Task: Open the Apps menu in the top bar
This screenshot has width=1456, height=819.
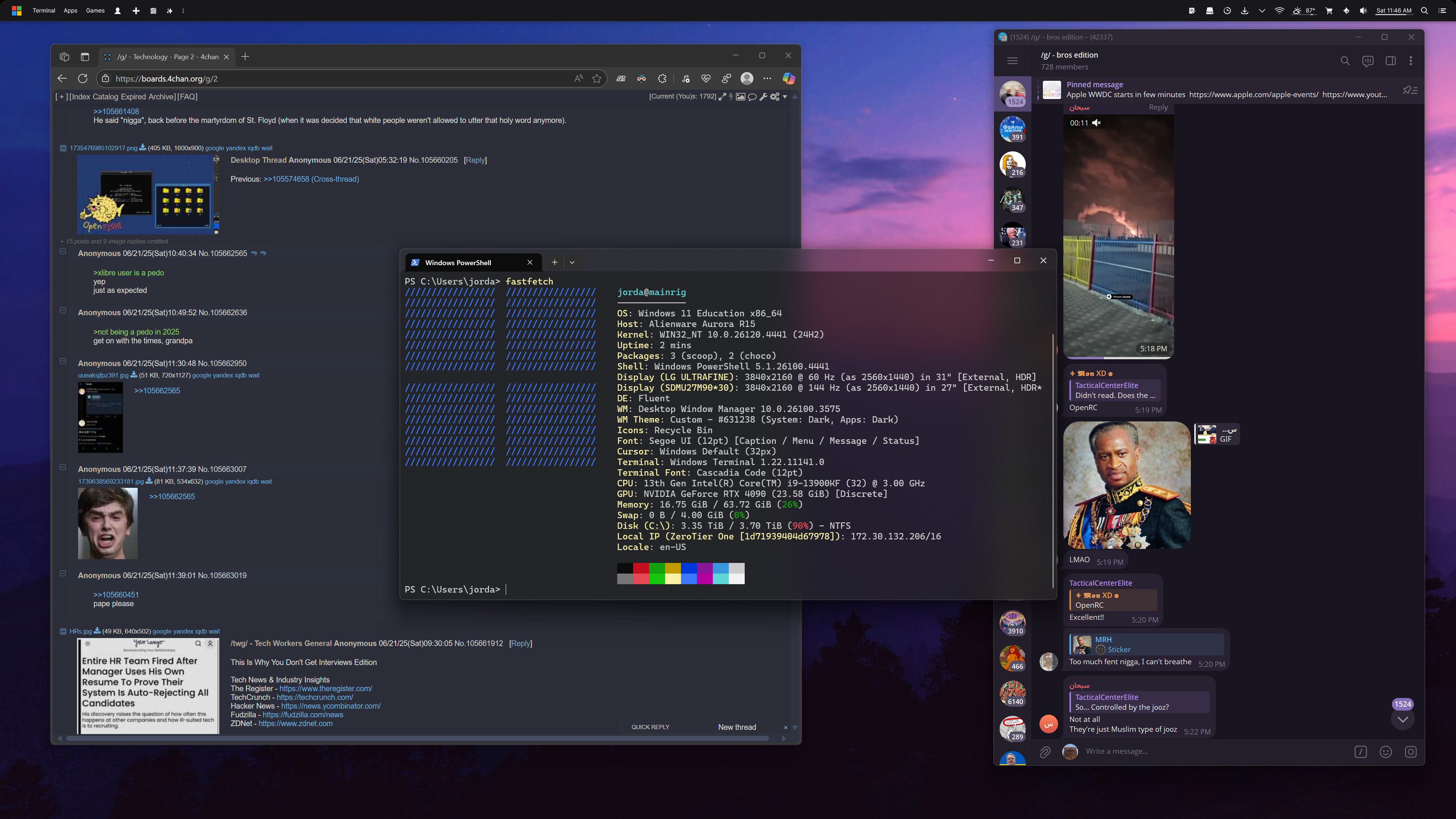Action: coord(70,10)
